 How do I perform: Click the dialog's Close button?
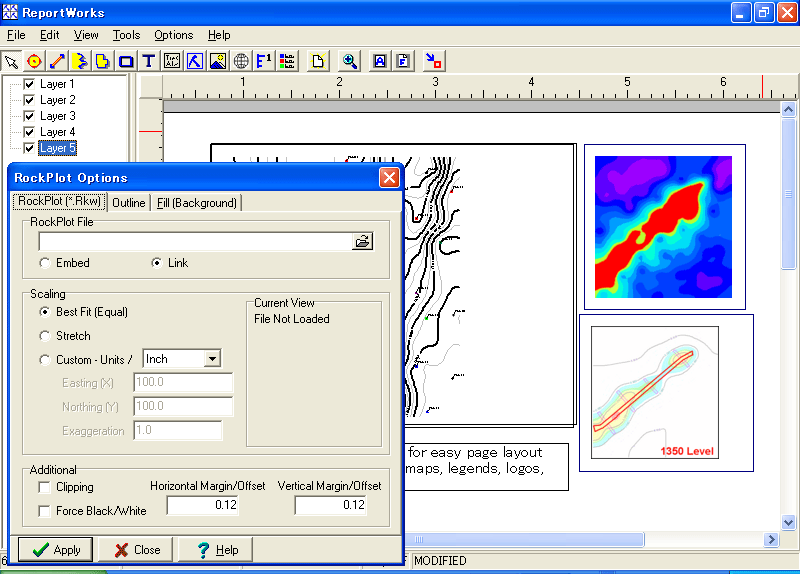point(136,550)
